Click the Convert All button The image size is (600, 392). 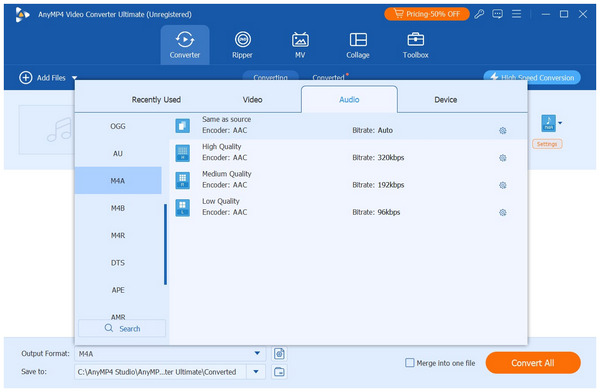533,363
